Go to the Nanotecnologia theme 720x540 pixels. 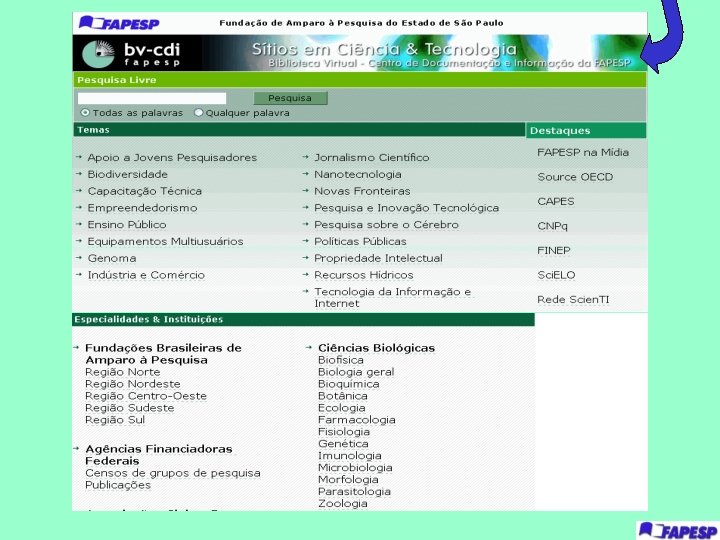tap(358, 174)
